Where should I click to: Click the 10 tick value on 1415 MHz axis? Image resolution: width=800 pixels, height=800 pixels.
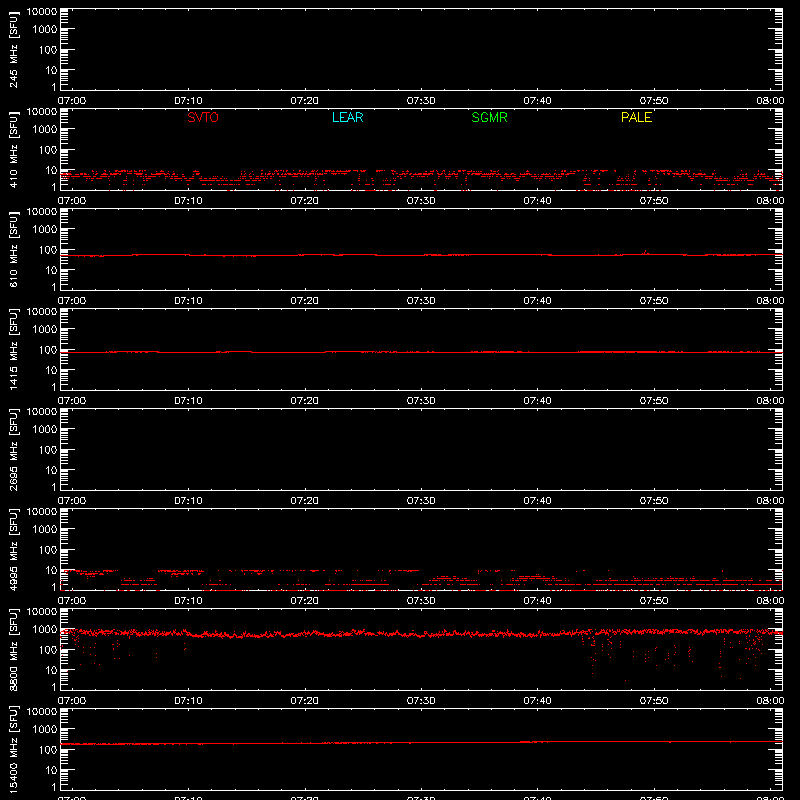[x=51, y=370]
